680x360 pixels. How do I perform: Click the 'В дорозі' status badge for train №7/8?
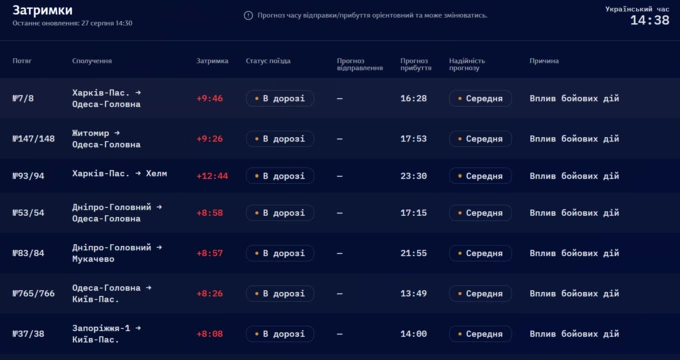coord(280,98)
